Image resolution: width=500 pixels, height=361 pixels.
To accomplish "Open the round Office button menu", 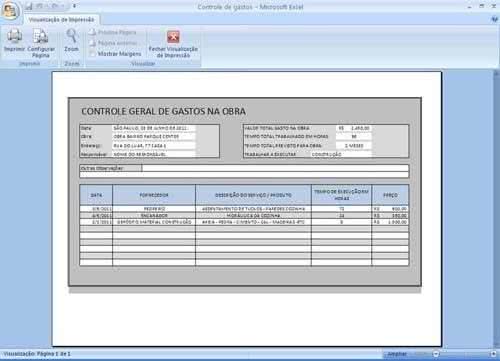I will [x=10, y=11].
